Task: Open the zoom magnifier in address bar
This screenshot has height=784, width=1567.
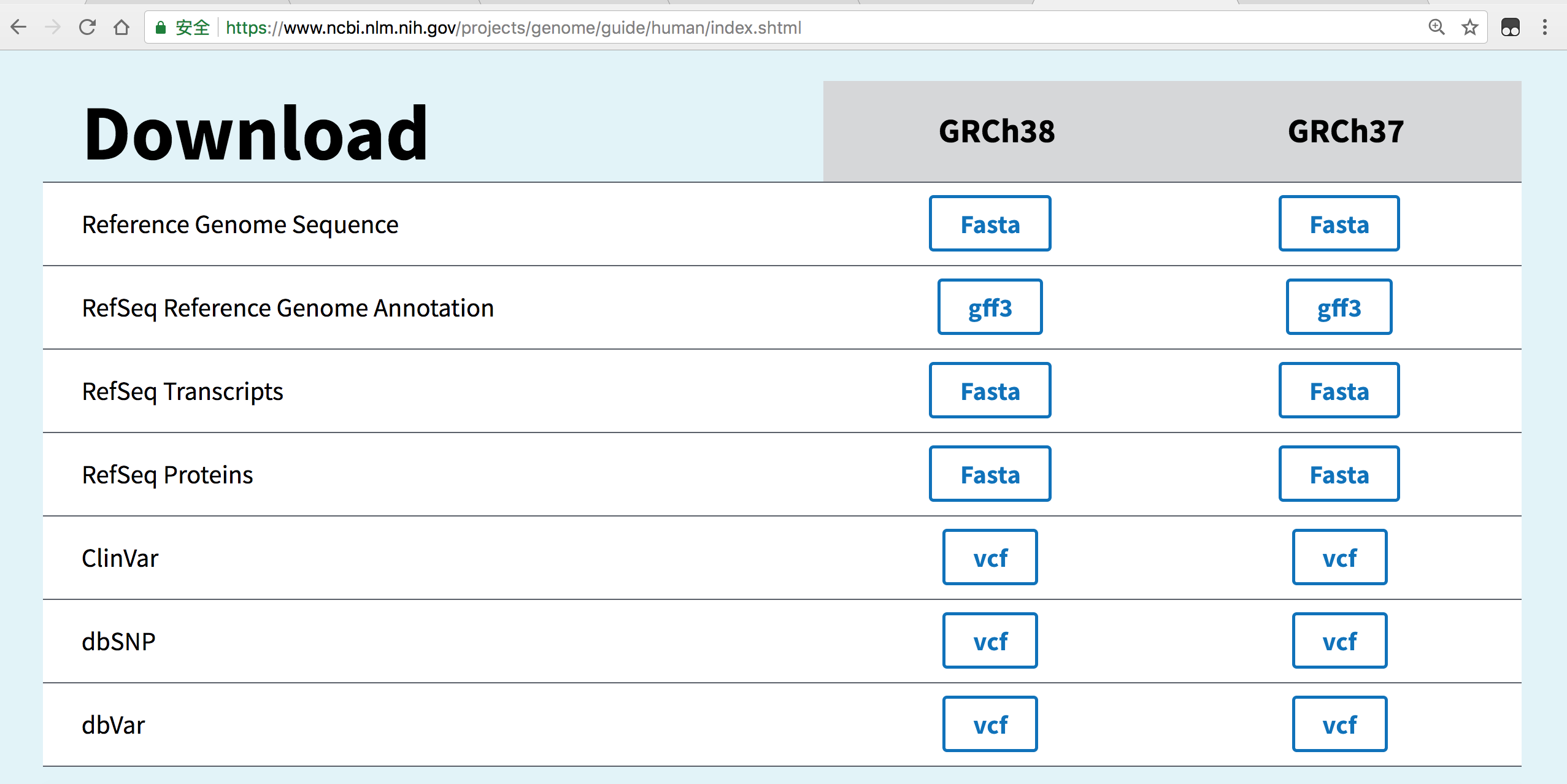Action: coord(1436,27)
